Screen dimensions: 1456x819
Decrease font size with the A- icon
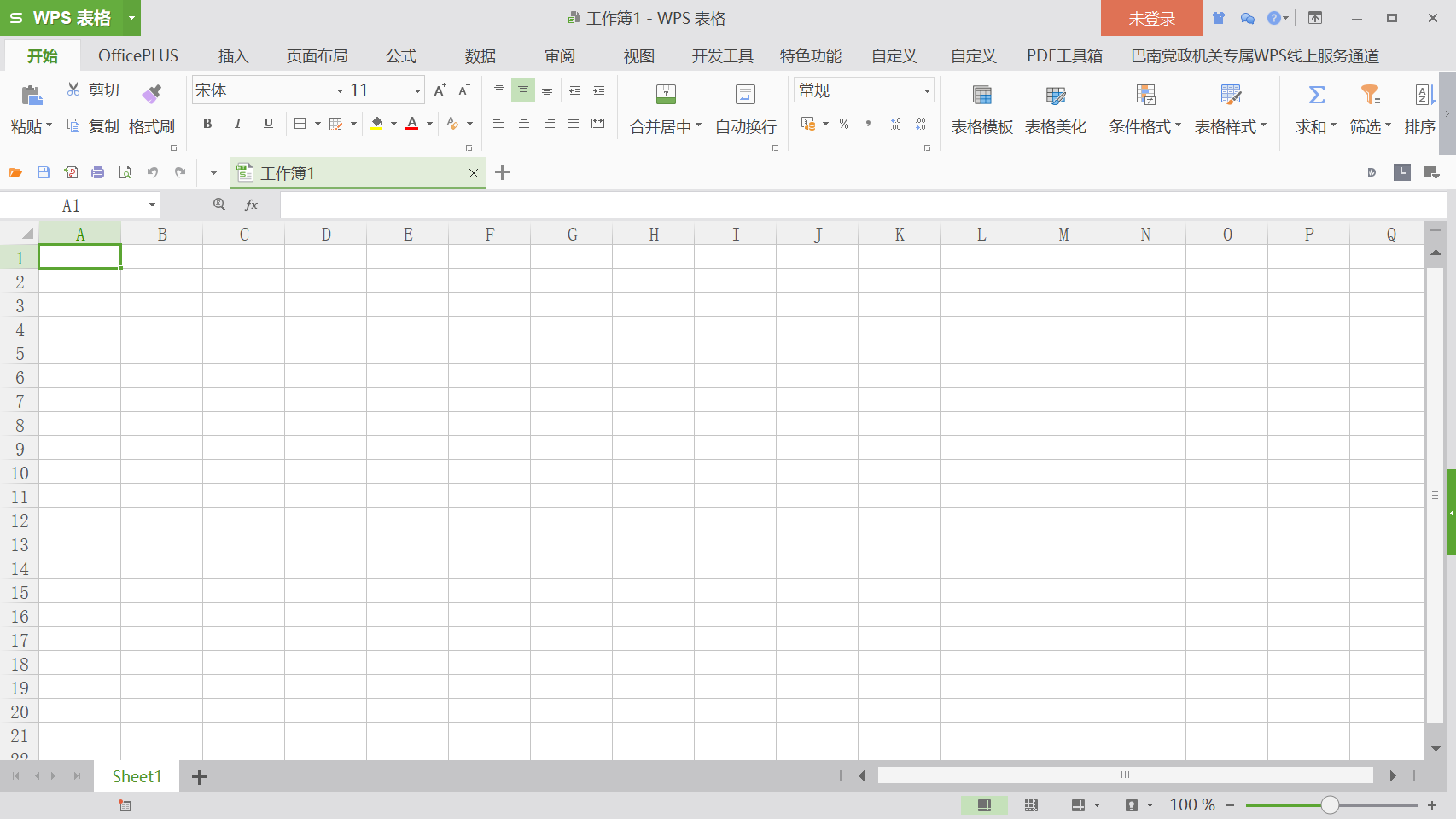[x=464, y=90]
